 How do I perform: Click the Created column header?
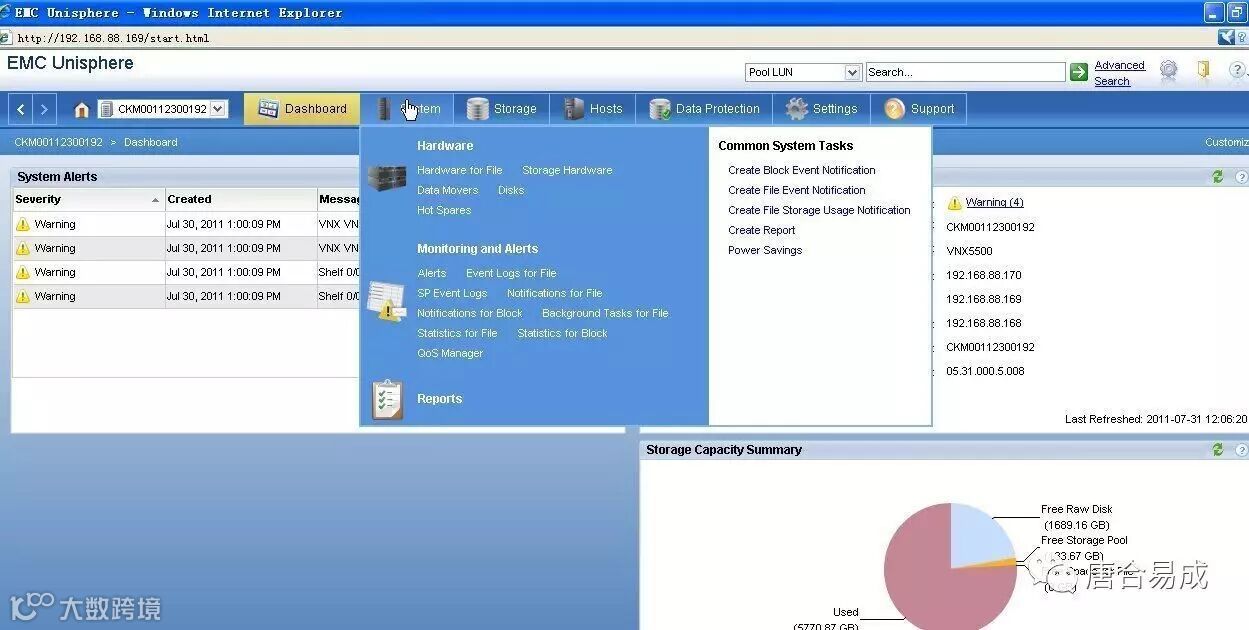241,199
